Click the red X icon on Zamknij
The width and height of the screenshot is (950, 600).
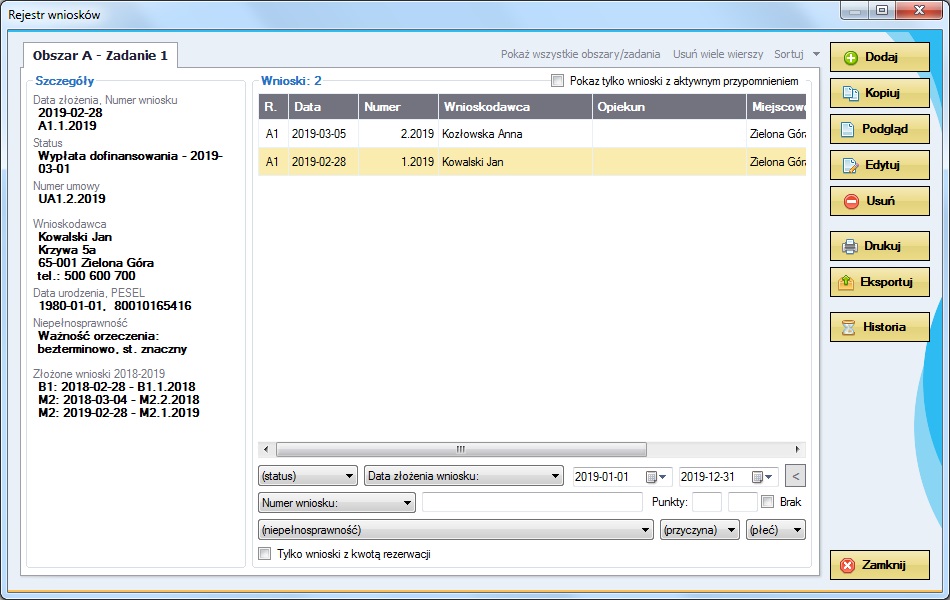coord(848,565)
